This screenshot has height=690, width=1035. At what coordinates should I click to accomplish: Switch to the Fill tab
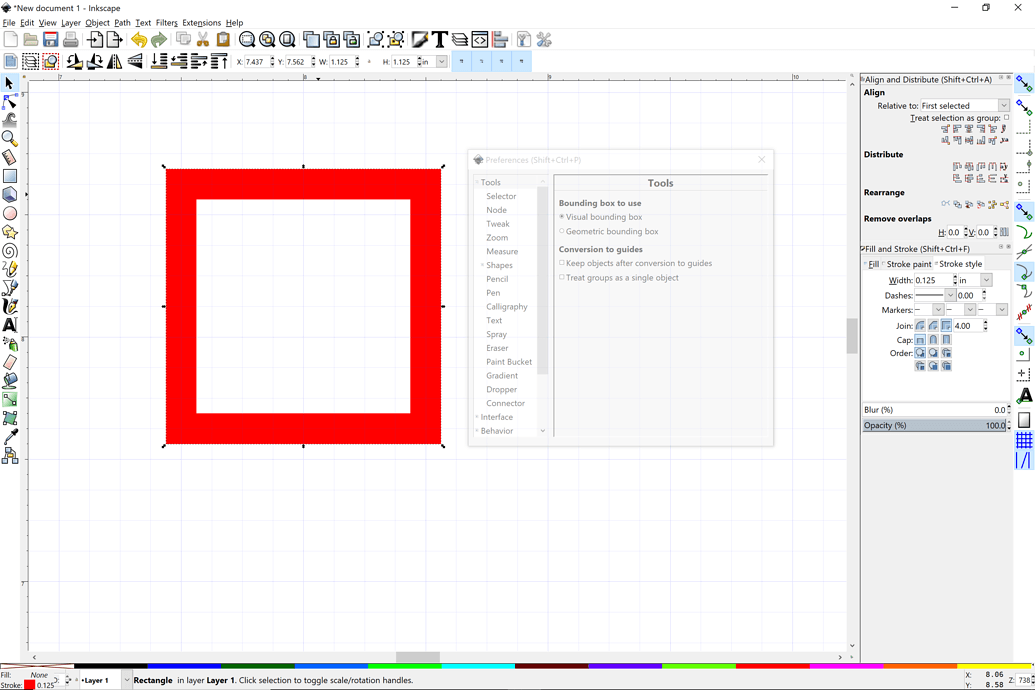click(872, 264)
